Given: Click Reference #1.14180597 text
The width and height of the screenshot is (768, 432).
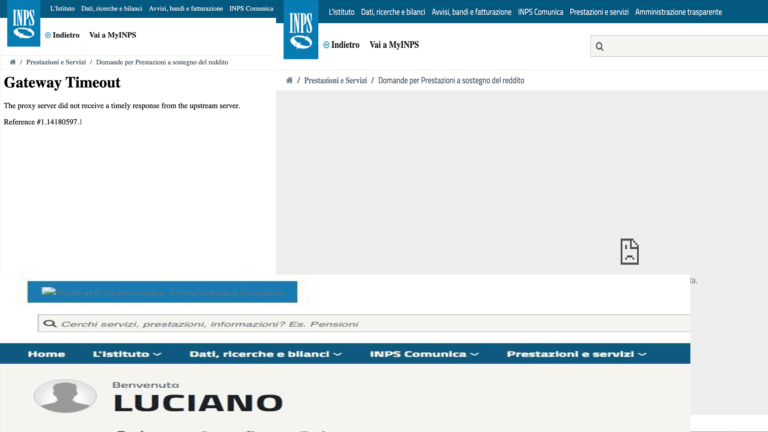Looking at the screenshot, I should pyautogui.click(x=43, y=122).
